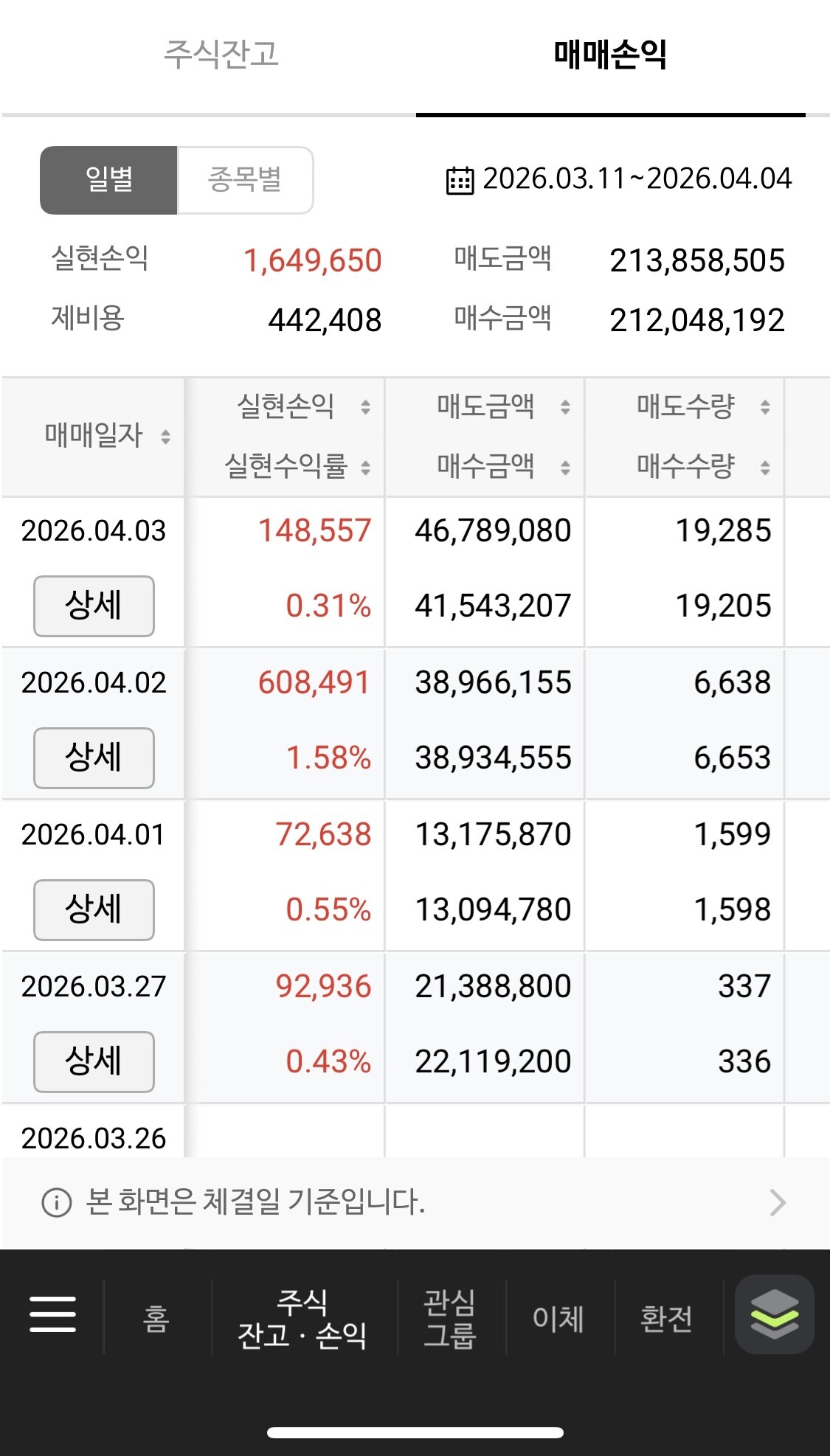Expand the 체결일 기준 notice chevron

pyautogui.click(x=778, y=1202)
